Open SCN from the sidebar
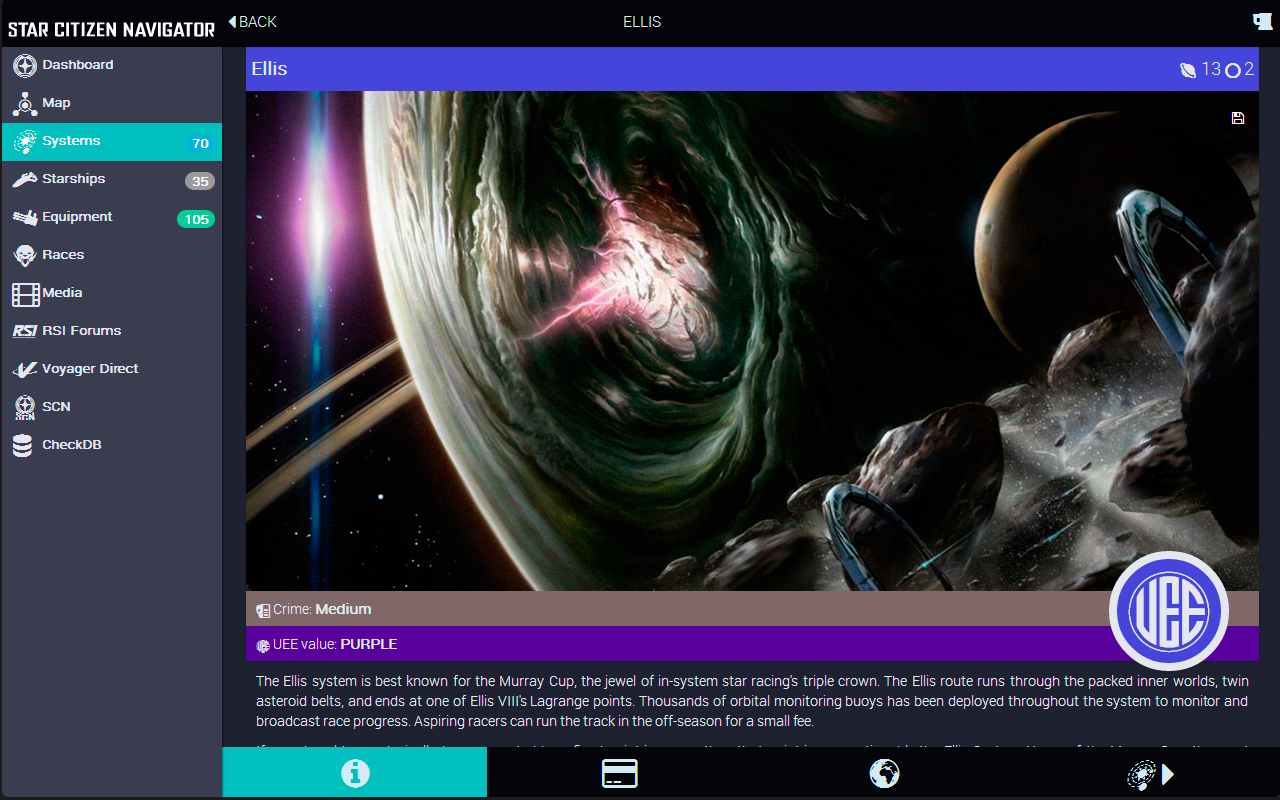 coord(57,407)
